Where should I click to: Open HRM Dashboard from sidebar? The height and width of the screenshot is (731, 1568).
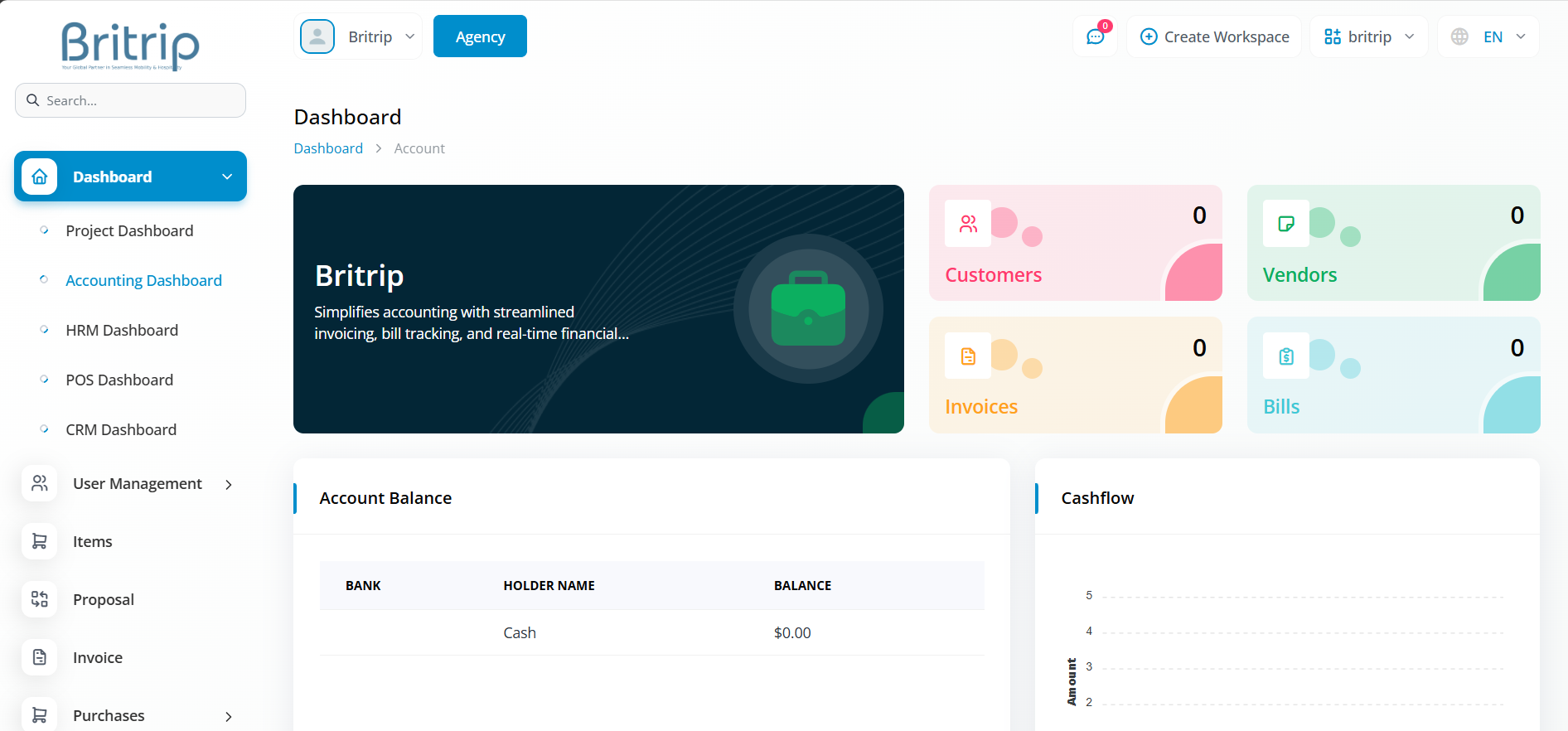coord(122,330)
